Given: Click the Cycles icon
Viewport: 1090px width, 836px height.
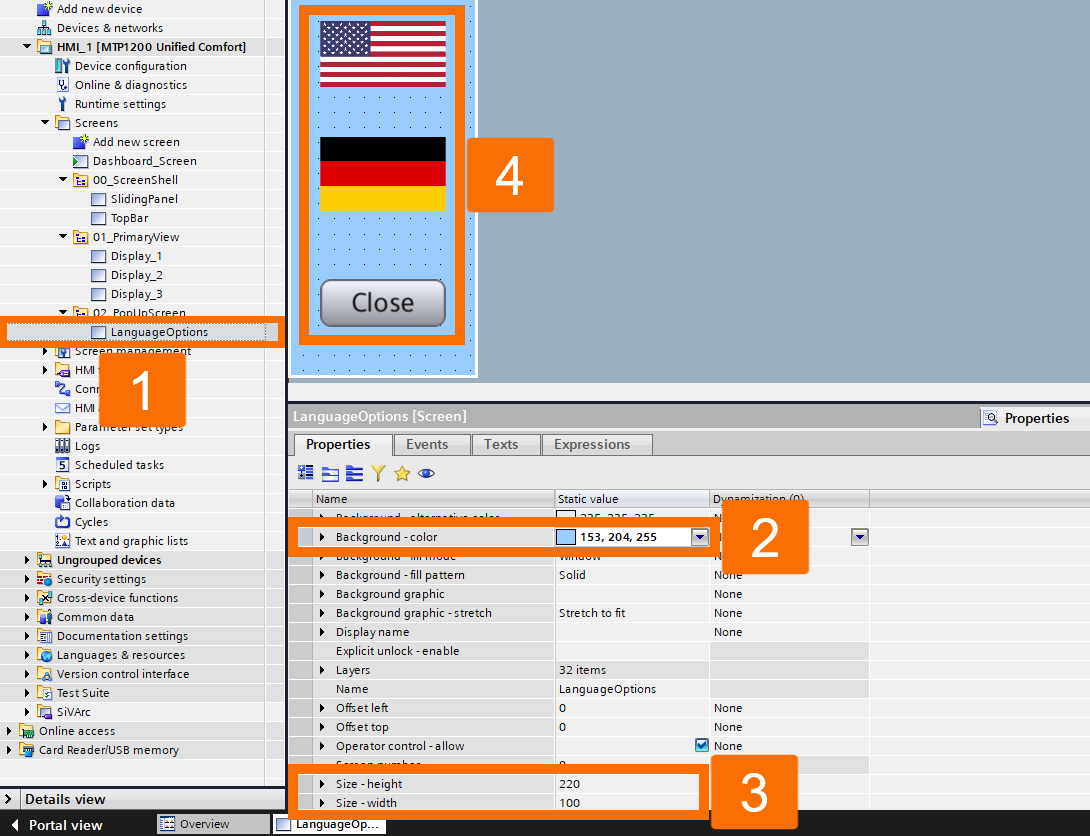Looking at the screenshot, I should pos(63,522).
